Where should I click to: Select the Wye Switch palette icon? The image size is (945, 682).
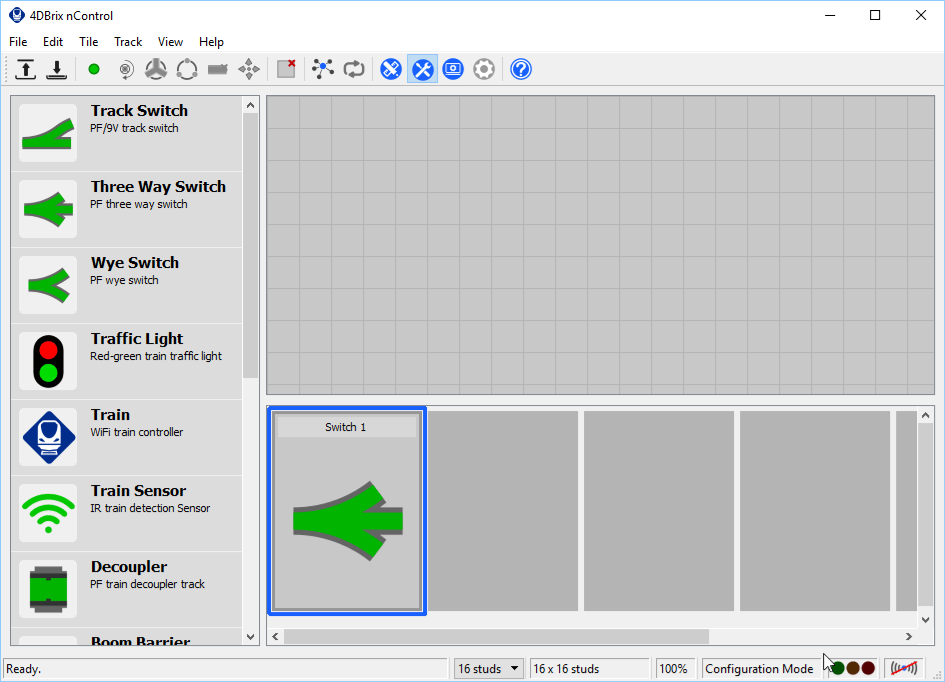(48, 285)
